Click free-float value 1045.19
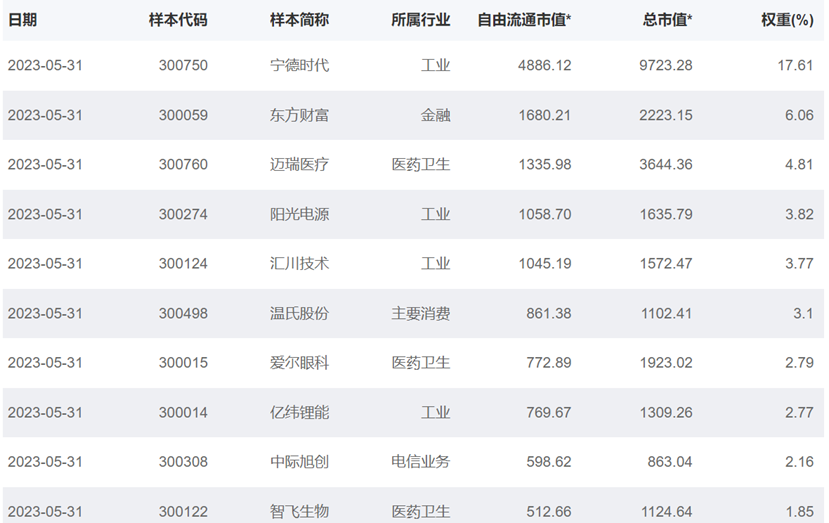 [545, 263]
